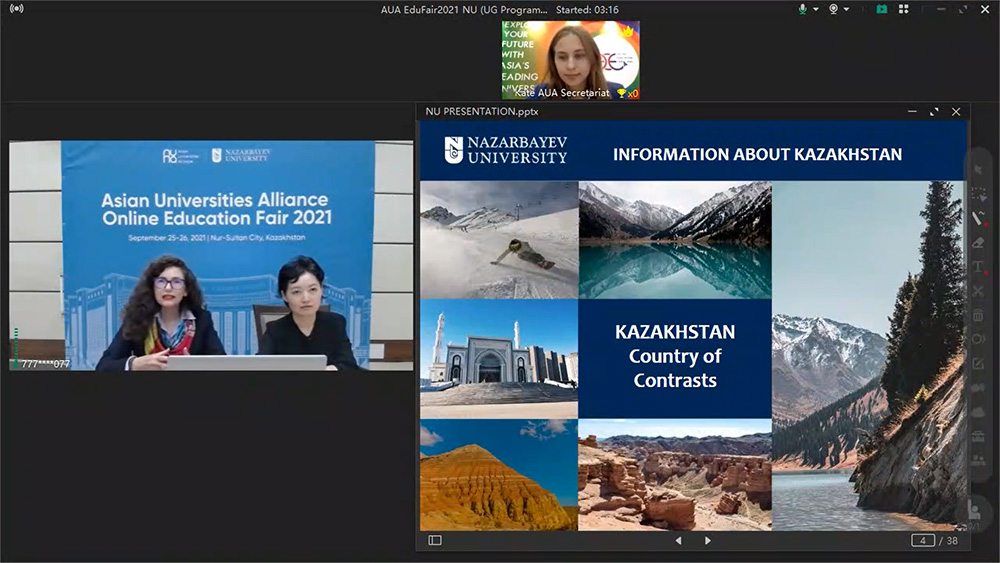1000x563 pixels.
Task: Select the text annotation tool
Action: [978, 267]
